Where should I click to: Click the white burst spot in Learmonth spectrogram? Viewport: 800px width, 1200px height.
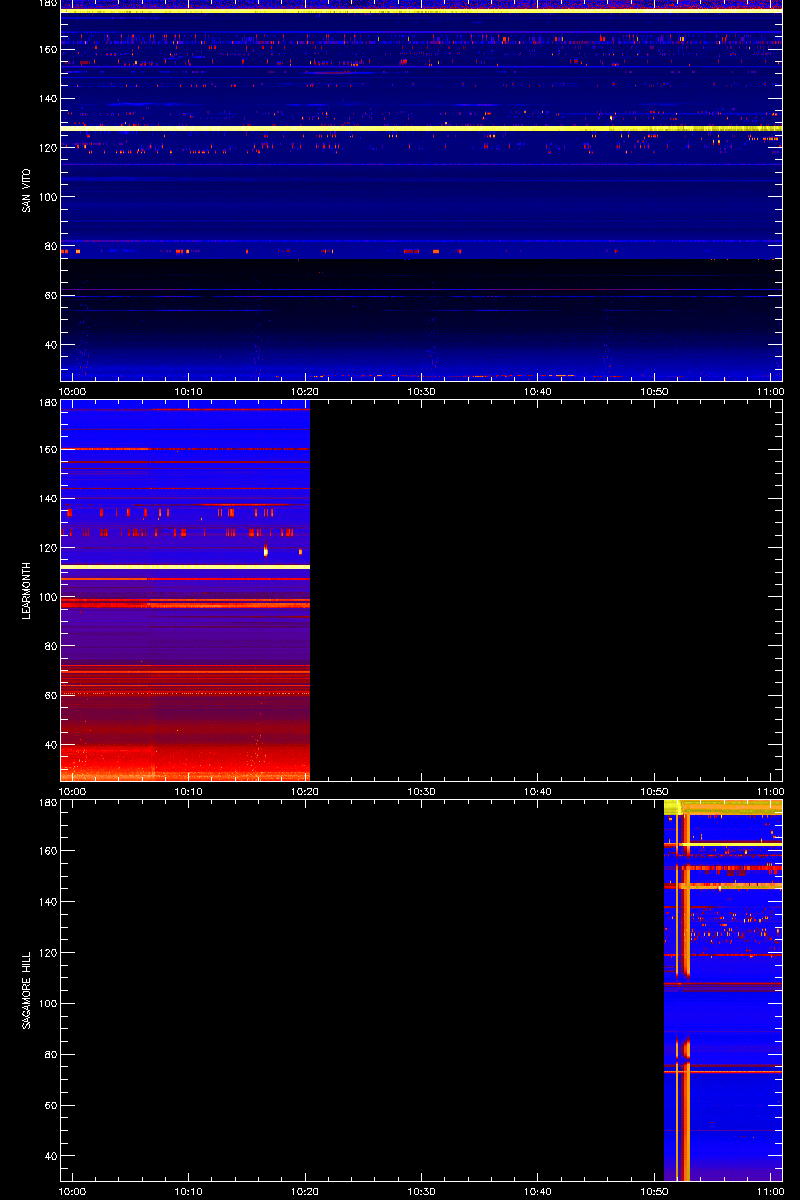tap(266, 550)
